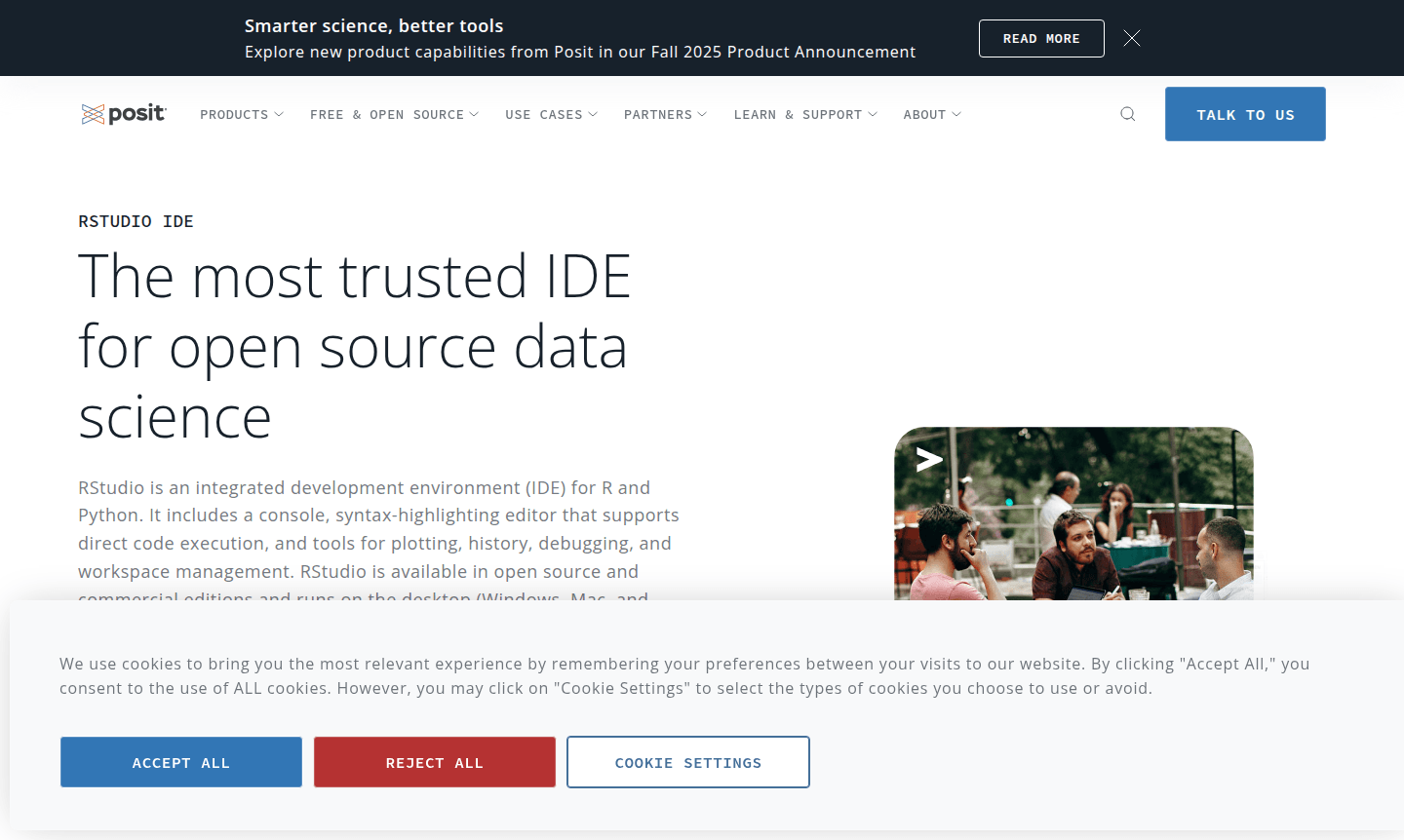Viewport: 1404px width, 840px height.
Task: Expand the chevron next to Products
Action: (x=279, y=114)
